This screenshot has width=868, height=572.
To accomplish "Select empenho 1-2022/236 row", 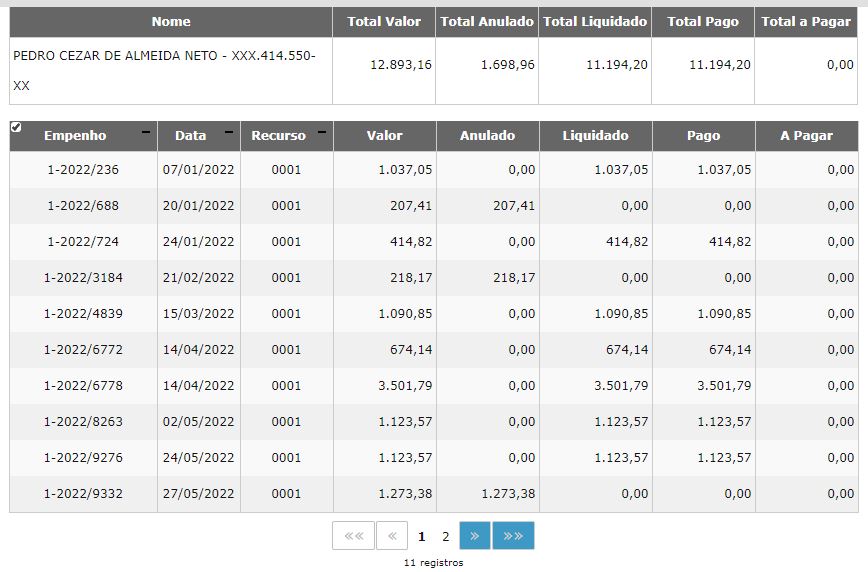I will [x=433, y=169].
